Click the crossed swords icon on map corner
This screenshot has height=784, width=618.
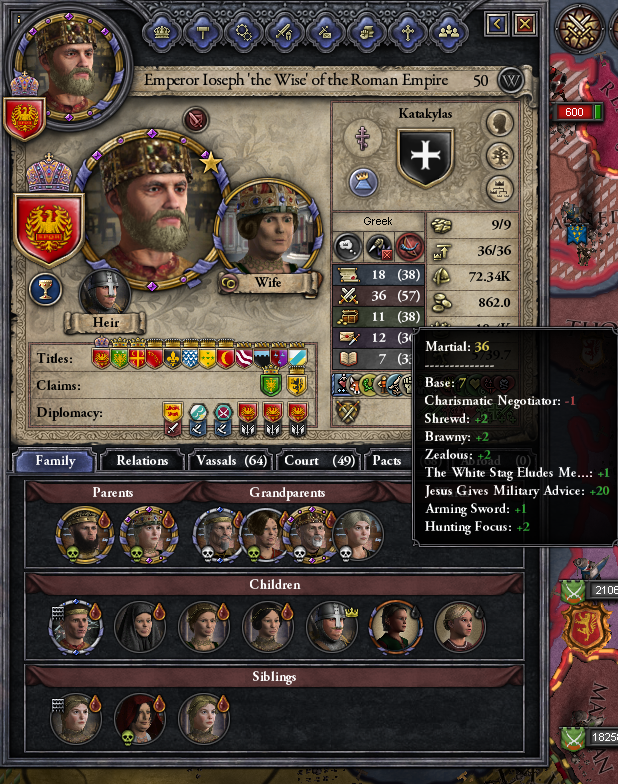coord(581,28)
